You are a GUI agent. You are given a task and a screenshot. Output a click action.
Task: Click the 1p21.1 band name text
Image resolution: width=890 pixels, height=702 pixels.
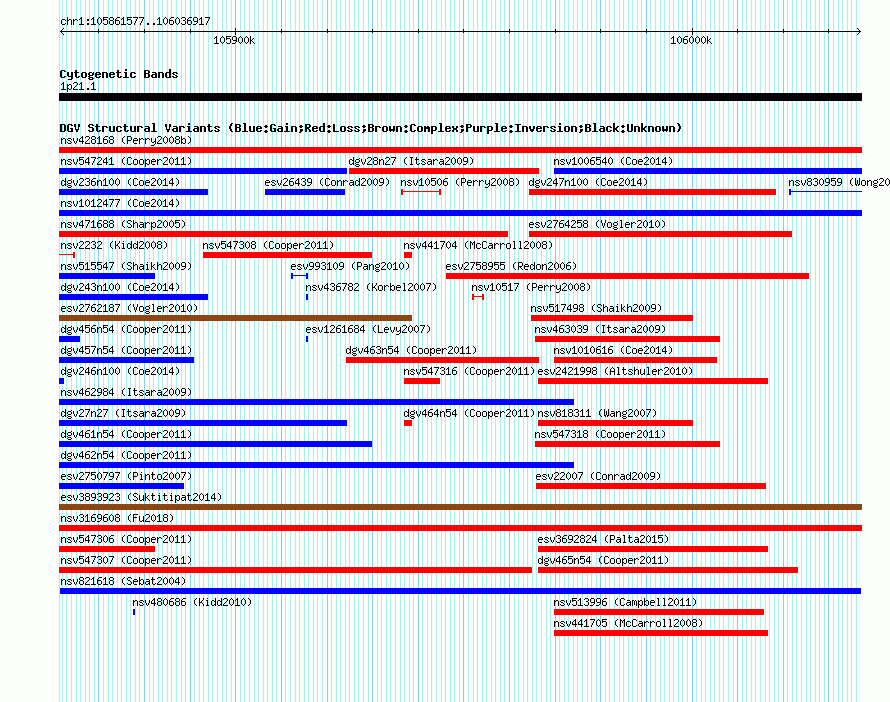click(78, 86)
